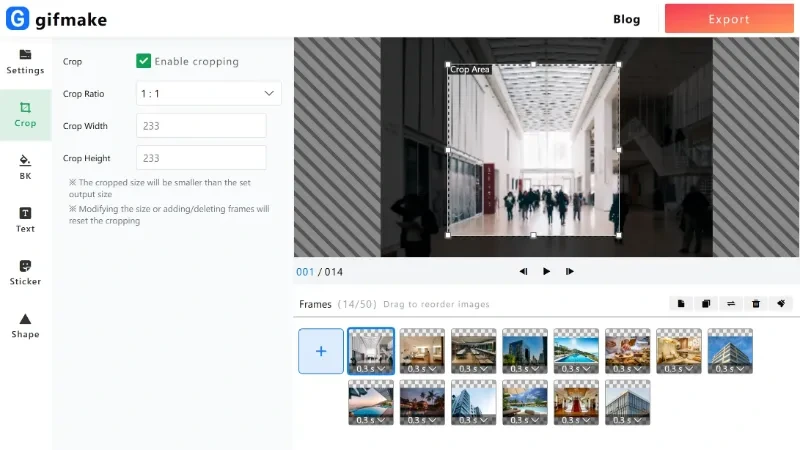The height and width of the screenshot is (450, 800).
Task: Step forward to the next frame
Action: pyautogui.click(x=570, y=271)
